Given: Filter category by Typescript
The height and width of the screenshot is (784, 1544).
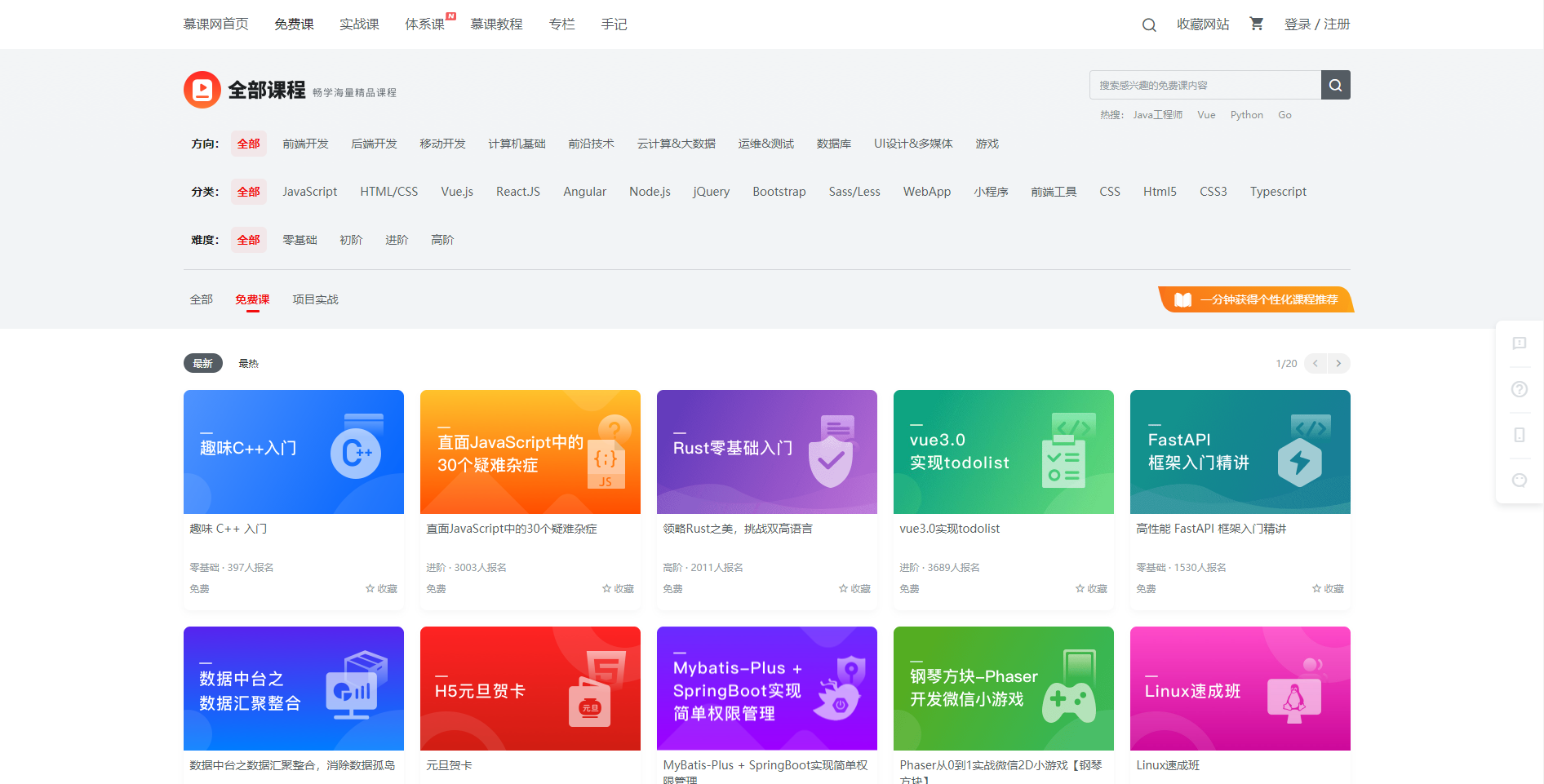Looking at the screenshot, I should [1278, 192].
